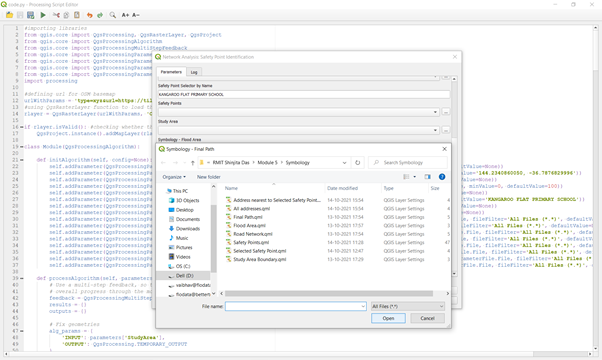Select Dell (D:) drive
The height and width of the screenshot is (360, 602).
click(x=184, y=276)
